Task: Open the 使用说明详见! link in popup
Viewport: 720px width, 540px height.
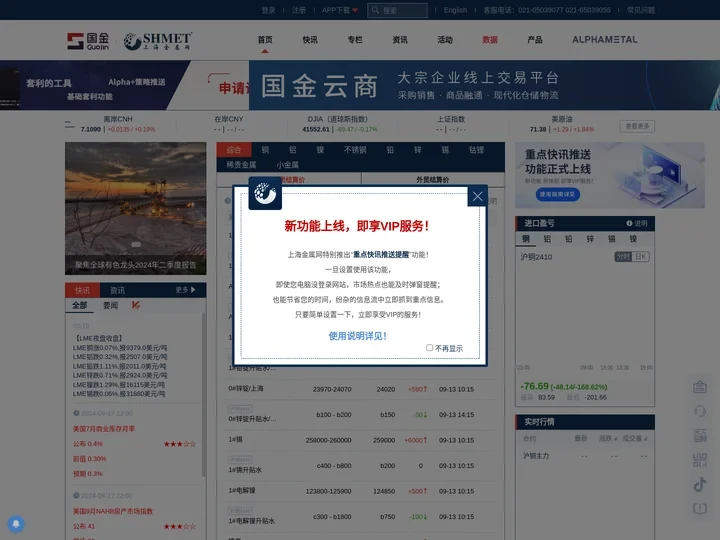Action: pos(357,336)
